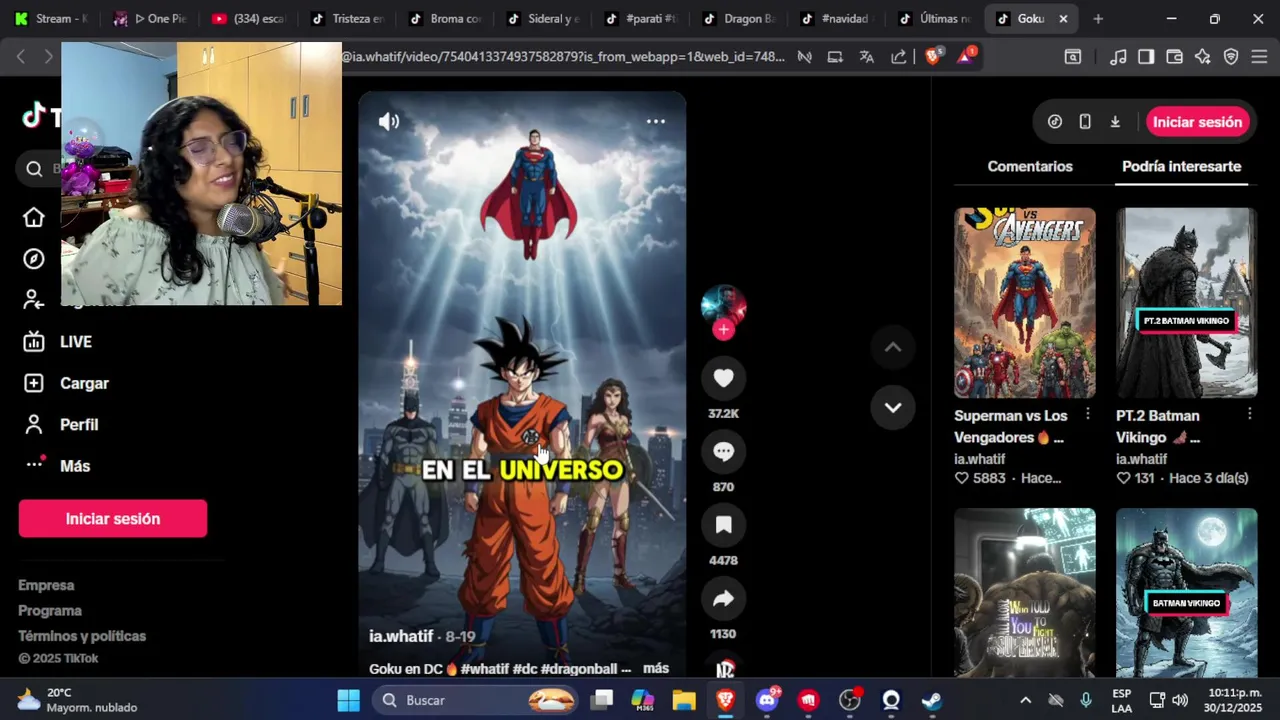The width and height of the screenshot is (1280, 720).
Task: Open the Brave Leo AI sparkle icon
Action: 1203,57
